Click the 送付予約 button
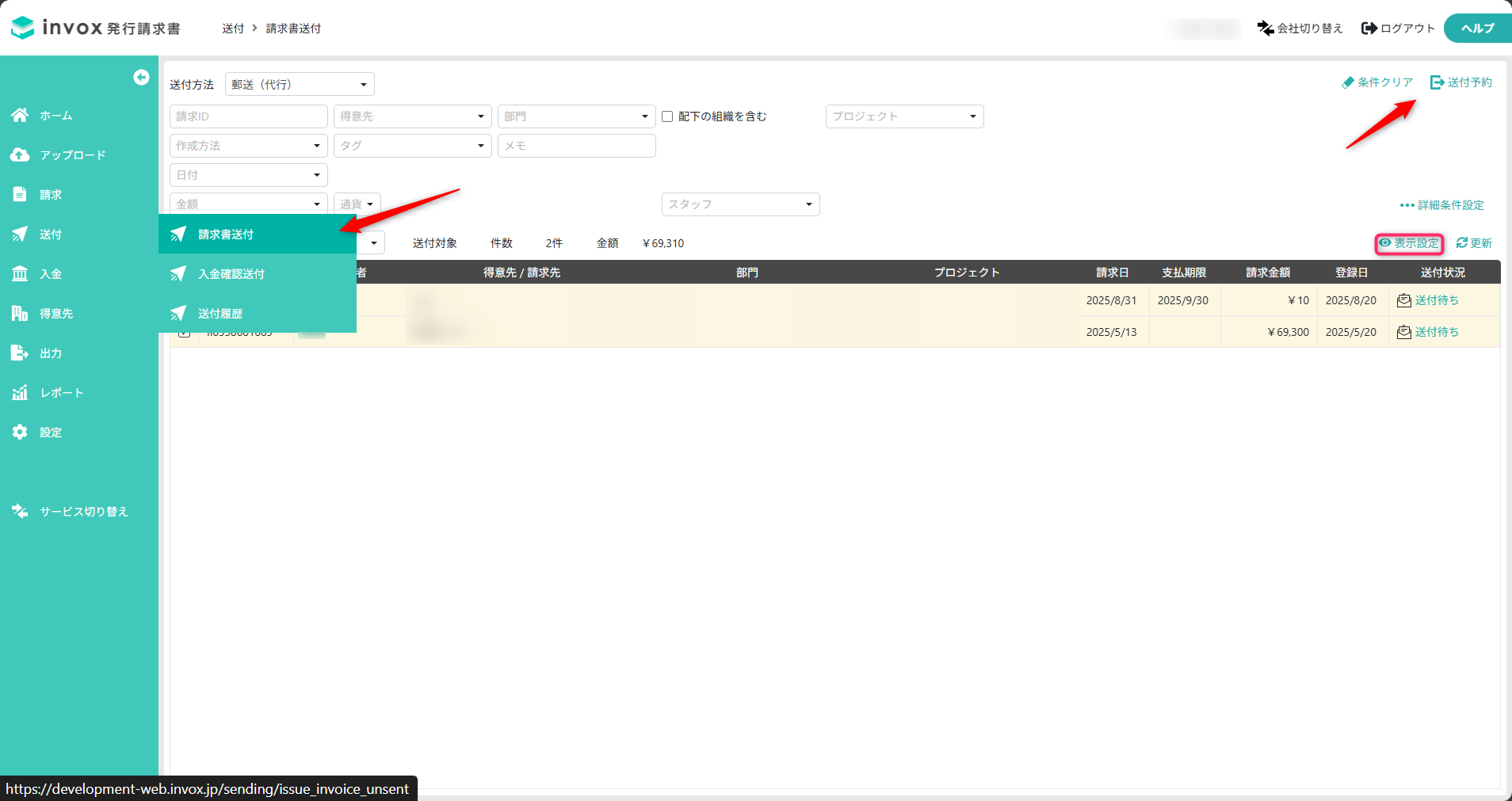This screenshot has height=801, width=1512. tap(1461, 82)
